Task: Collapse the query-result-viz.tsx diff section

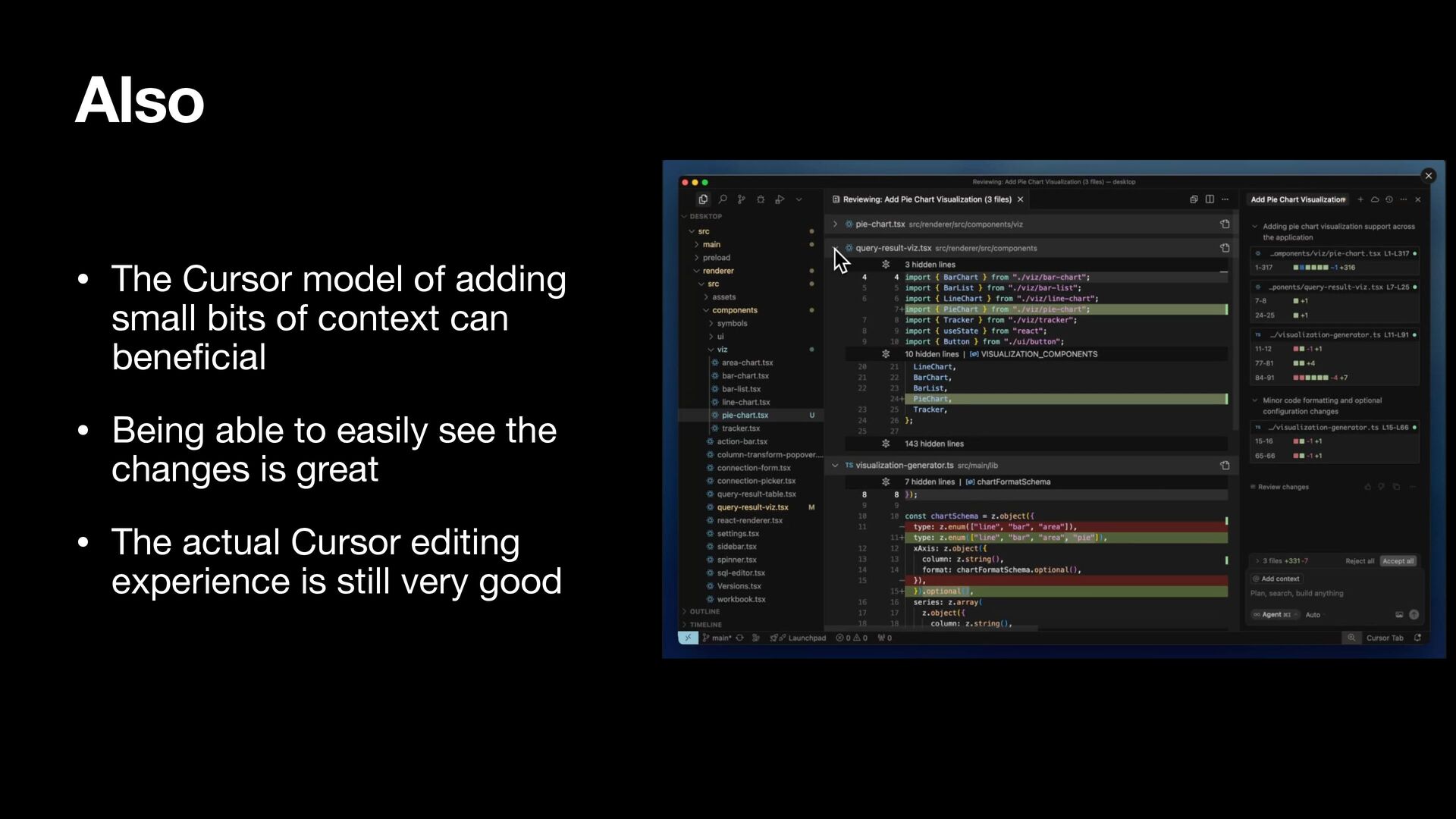Action: click(835, 248)
